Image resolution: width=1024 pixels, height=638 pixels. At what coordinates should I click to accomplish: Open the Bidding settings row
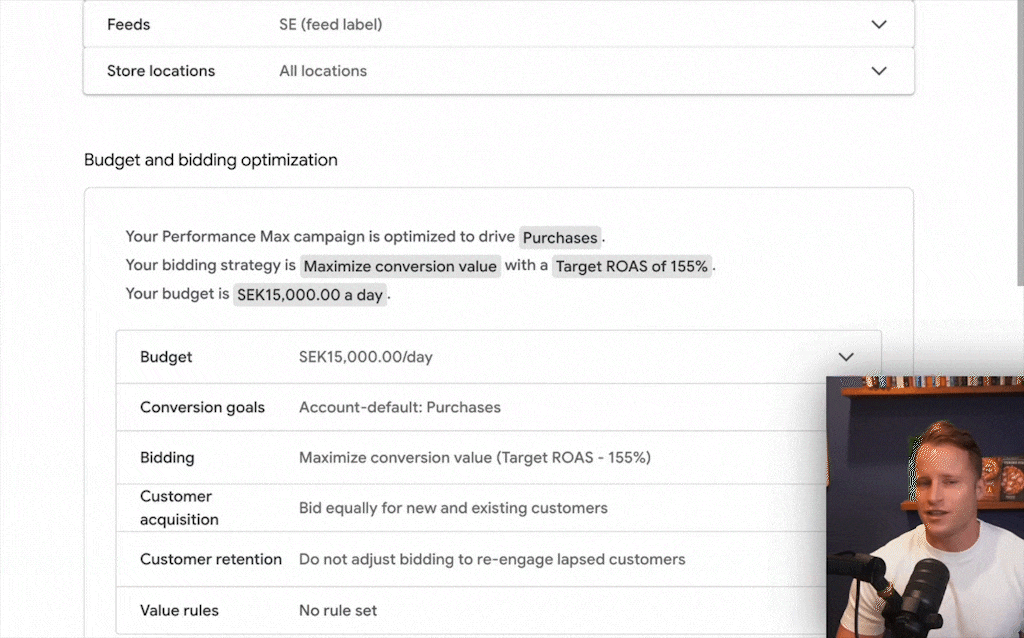400,457
